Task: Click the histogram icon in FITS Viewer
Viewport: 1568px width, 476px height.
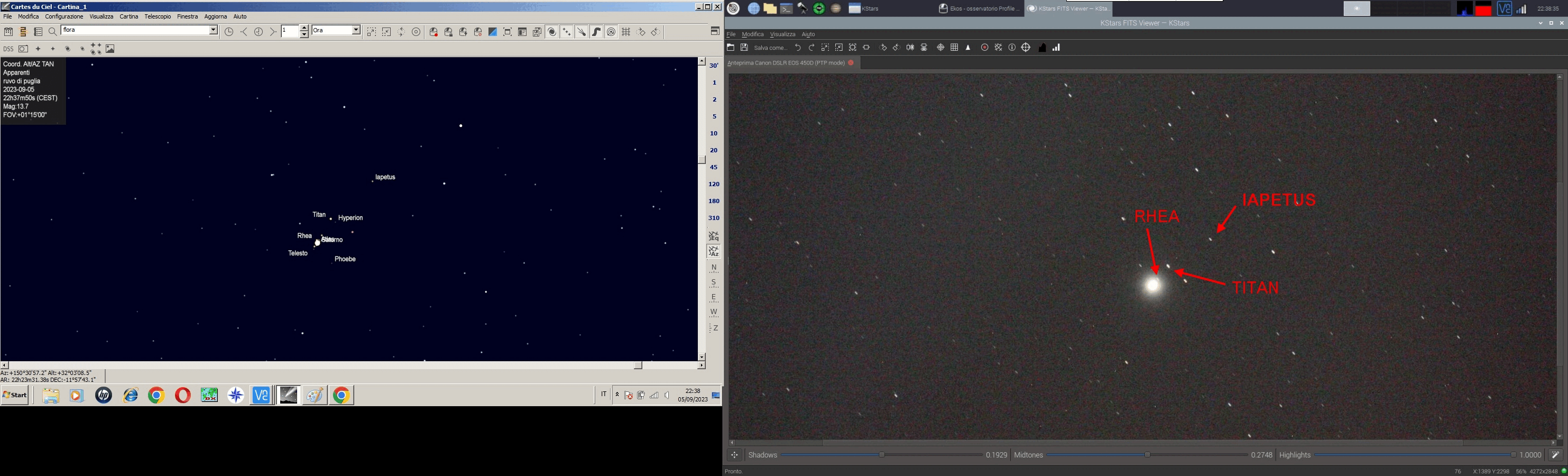Action: pyautogui.click(x=1042, y=48)
